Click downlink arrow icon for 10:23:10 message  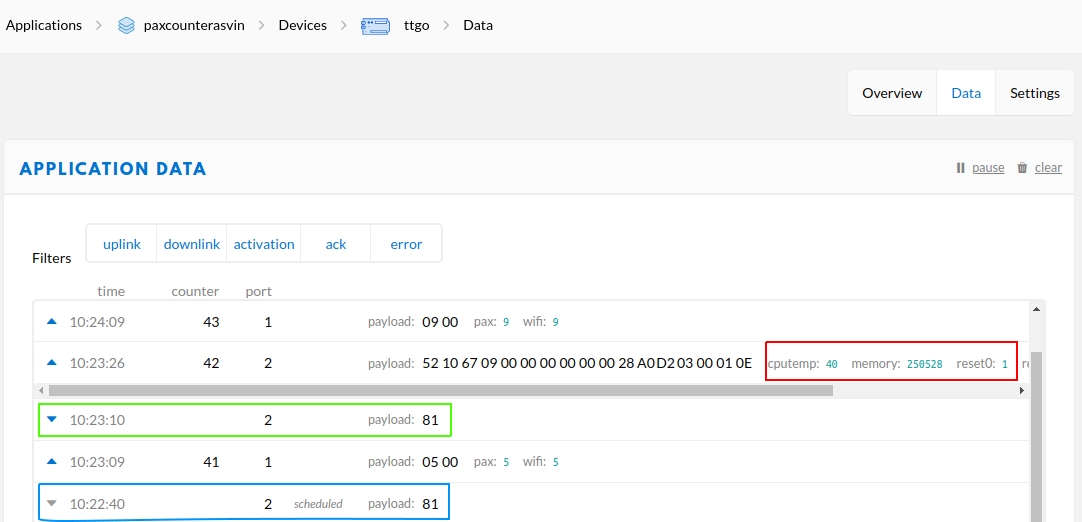point(52,420)
